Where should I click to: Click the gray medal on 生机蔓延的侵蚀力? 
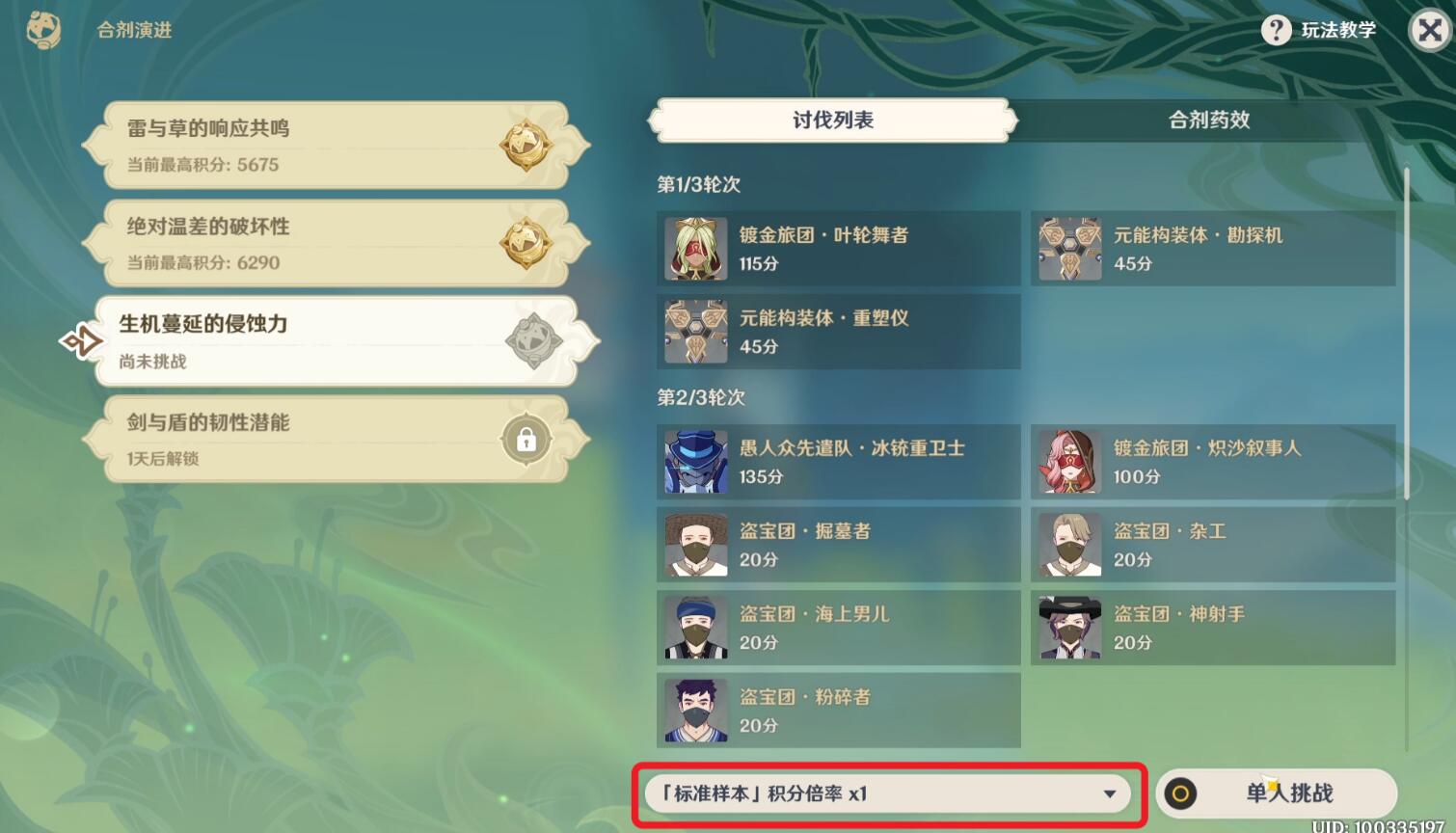[x=534, y=341]
